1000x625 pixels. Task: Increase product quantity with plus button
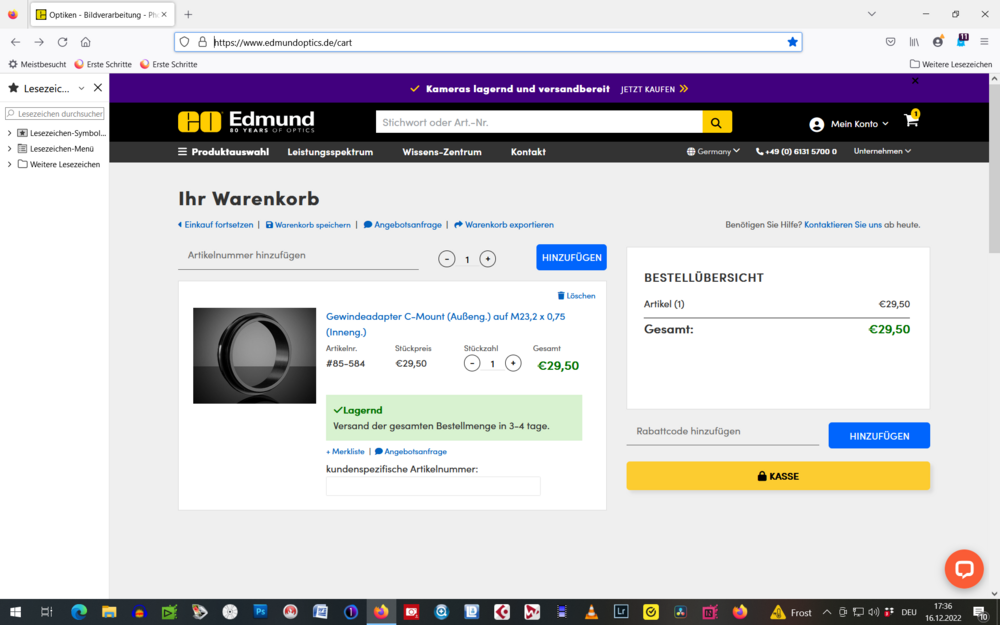[x=513, y=363]
